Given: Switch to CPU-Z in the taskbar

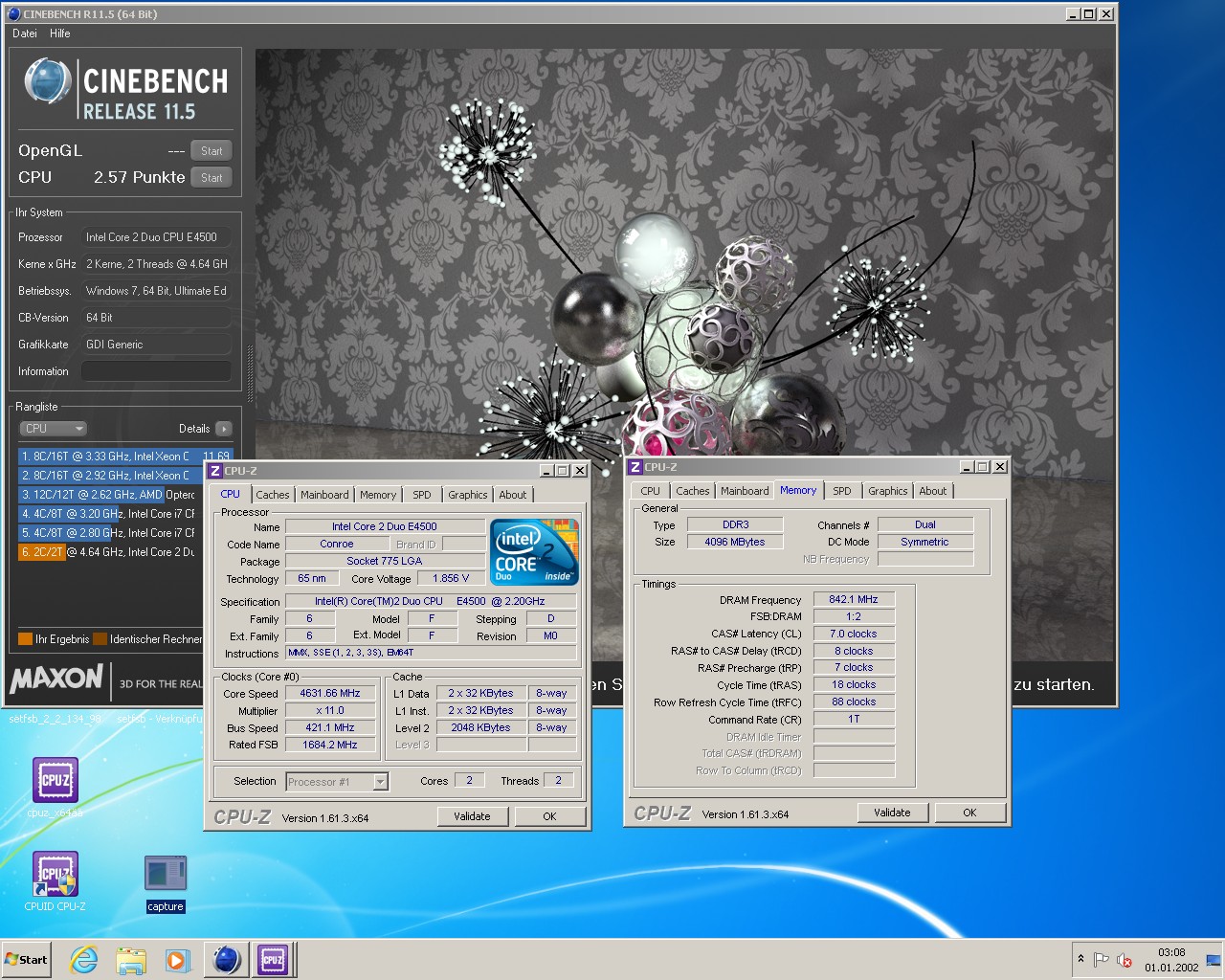Looking at the screenshot, I should (x=274, y=959).
